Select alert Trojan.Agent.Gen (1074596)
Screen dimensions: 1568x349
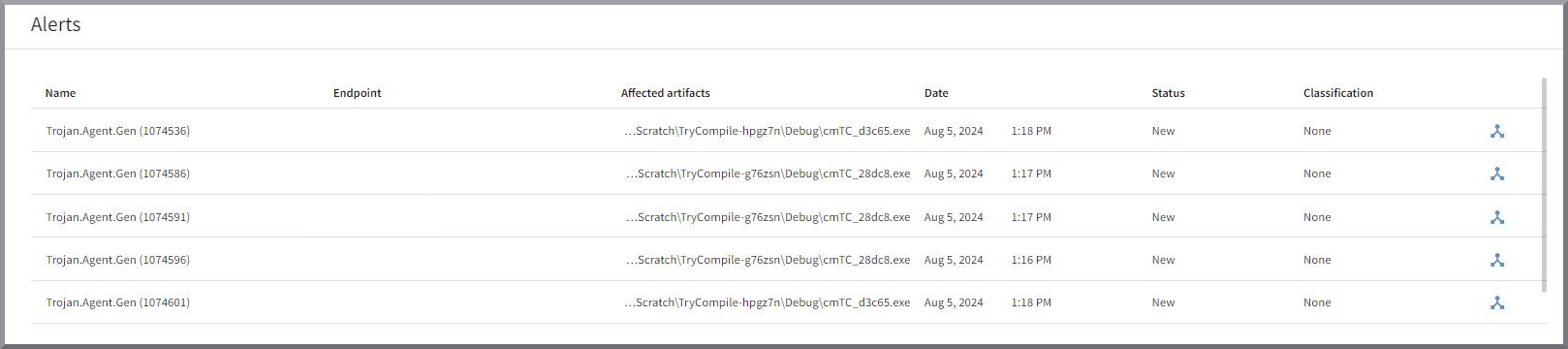[x=117, y=260]
